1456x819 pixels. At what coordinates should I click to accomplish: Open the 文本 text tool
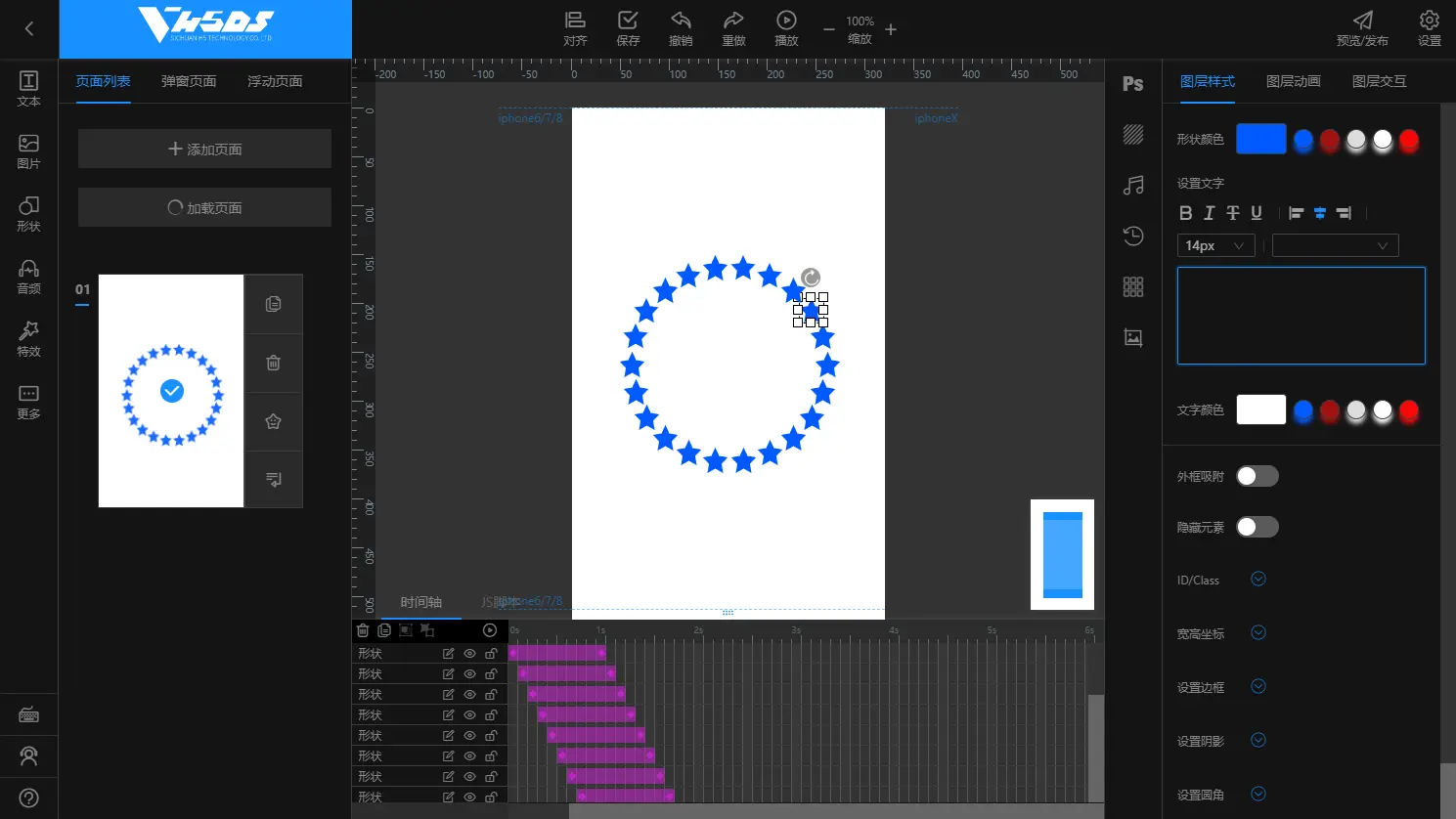[x=29, y=89]
